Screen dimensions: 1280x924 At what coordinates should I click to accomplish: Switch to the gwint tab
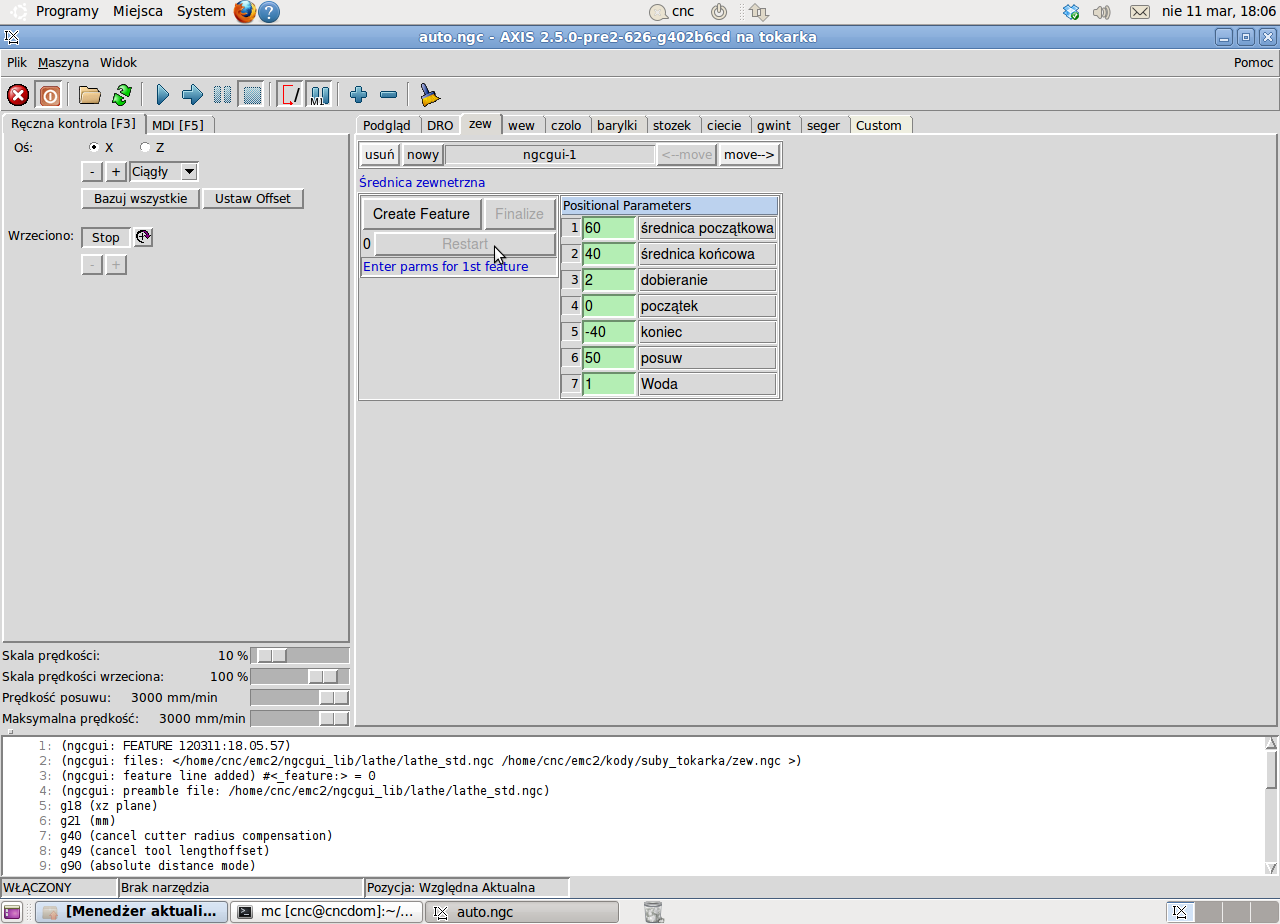pyautogui.click(x=774, y=125)
